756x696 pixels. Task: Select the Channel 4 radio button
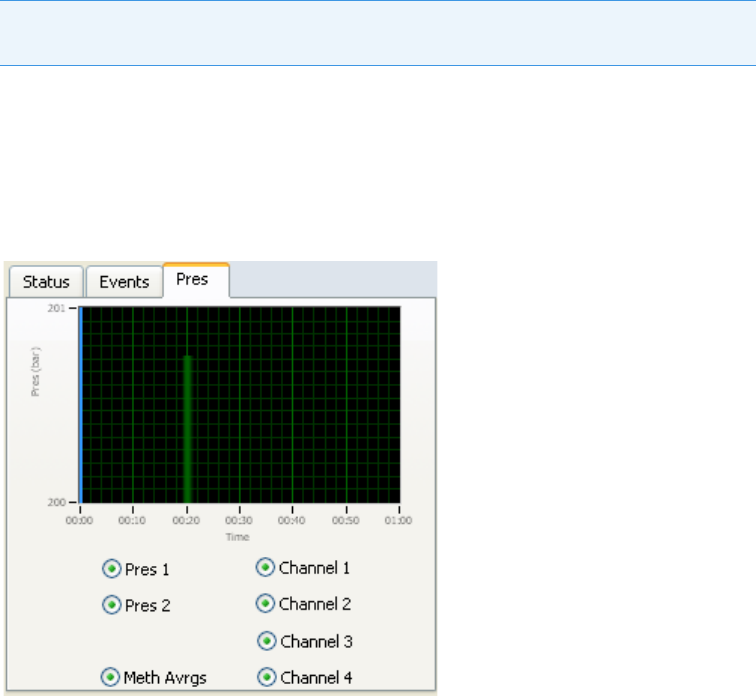pos(267,677)
